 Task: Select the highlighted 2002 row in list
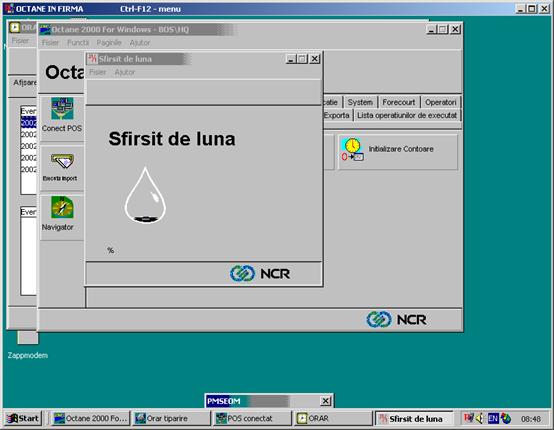coord(29,123)
